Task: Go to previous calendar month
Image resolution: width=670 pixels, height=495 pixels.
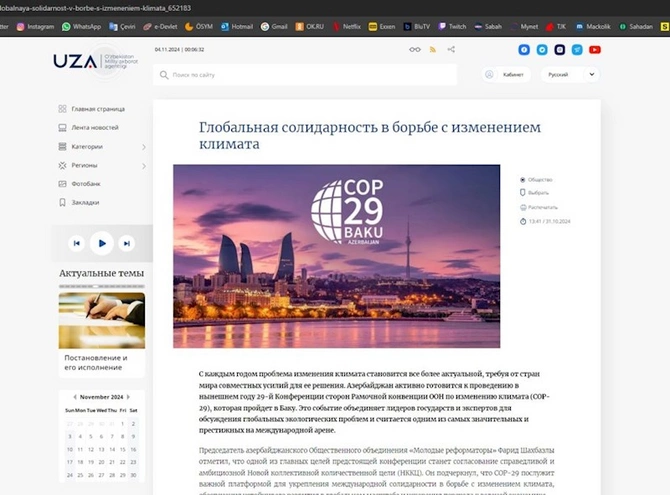Action: click(x=75, y=397)
